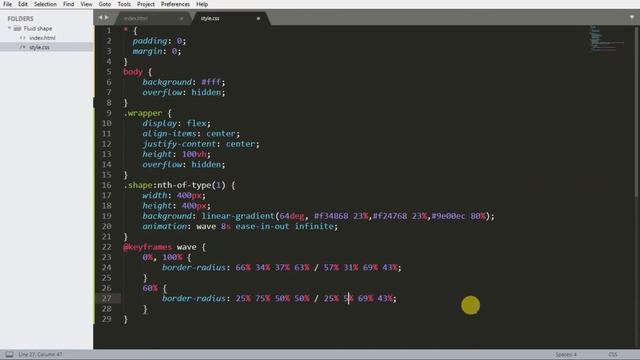The height and width of the screenshot is (360, 640).
Task: Open the Tools menu
Action: pyautogui.click(x=124, y=4)
